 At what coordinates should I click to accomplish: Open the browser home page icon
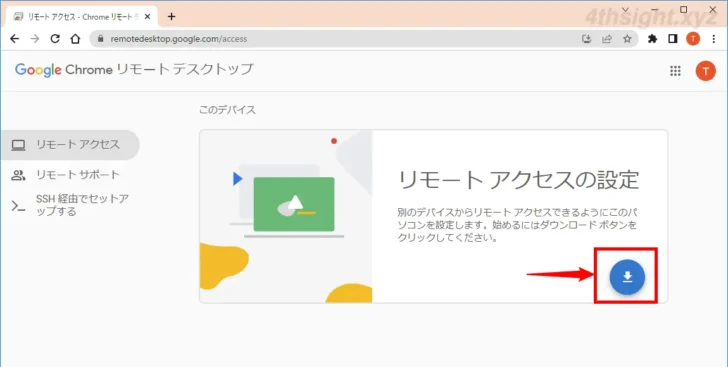click(x=75, y=39)
